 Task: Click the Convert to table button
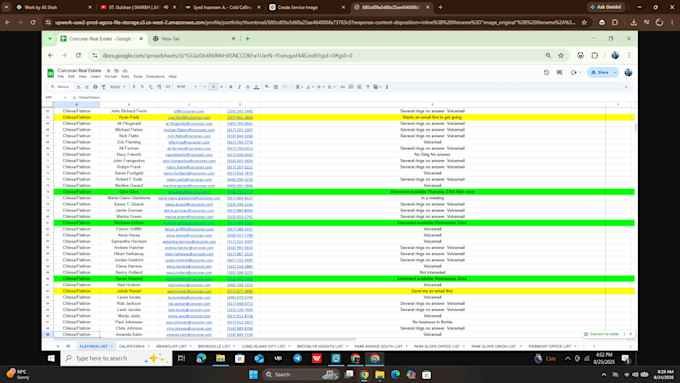pos(602,334)
